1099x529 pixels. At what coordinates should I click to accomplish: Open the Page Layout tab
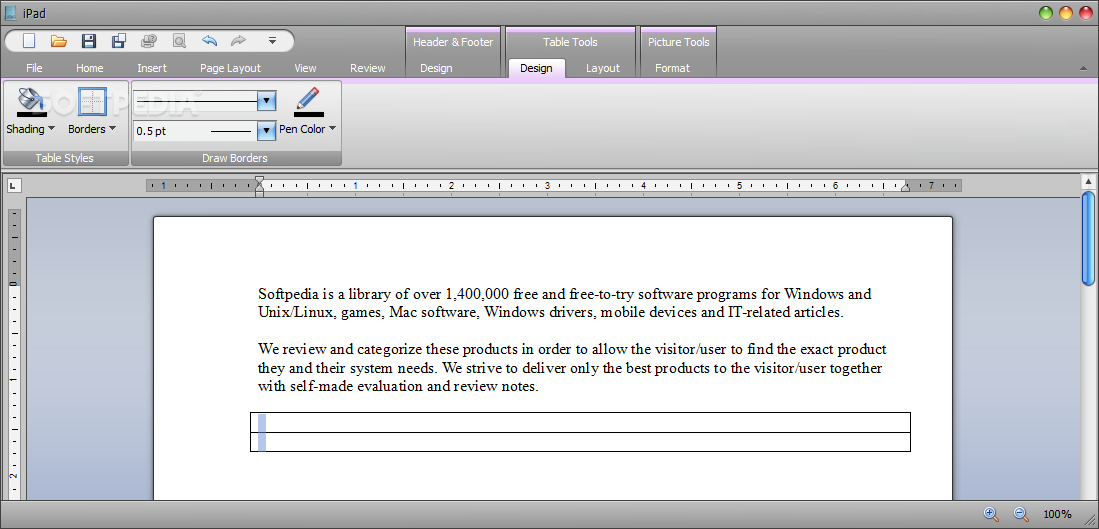(231, 68)
